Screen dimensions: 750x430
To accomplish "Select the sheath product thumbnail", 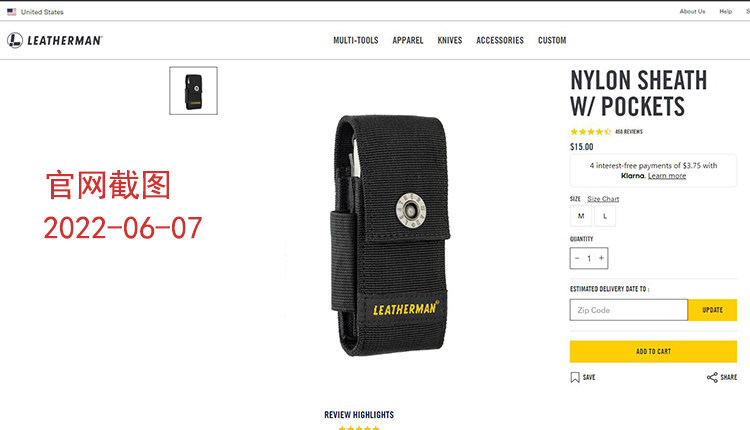I will point(193,91).
